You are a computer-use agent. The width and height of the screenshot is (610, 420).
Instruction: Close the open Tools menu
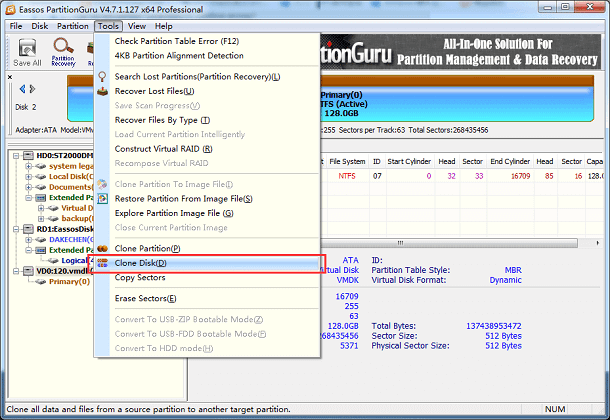click(108, 26)
